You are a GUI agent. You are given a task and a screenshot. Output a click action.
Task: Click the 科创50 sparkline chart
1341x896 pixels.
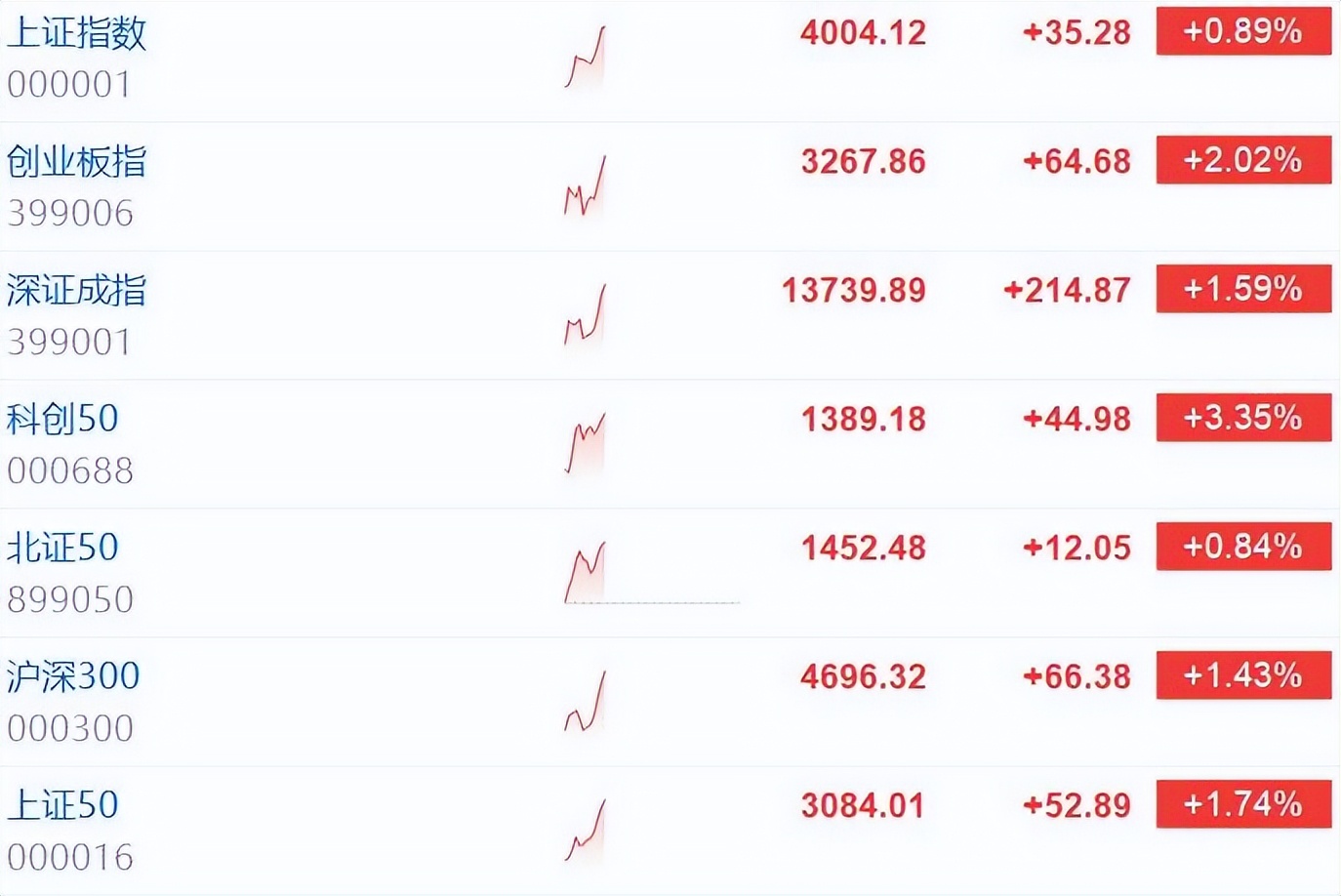(x=586, y=444)
